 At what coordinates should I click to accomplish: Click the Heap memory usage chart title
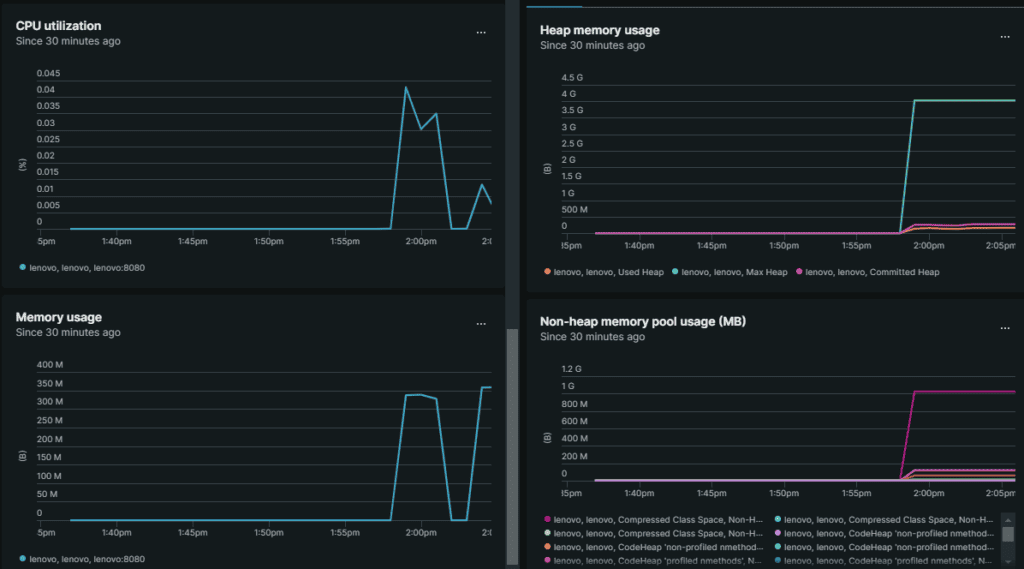[x=599, y=30]
